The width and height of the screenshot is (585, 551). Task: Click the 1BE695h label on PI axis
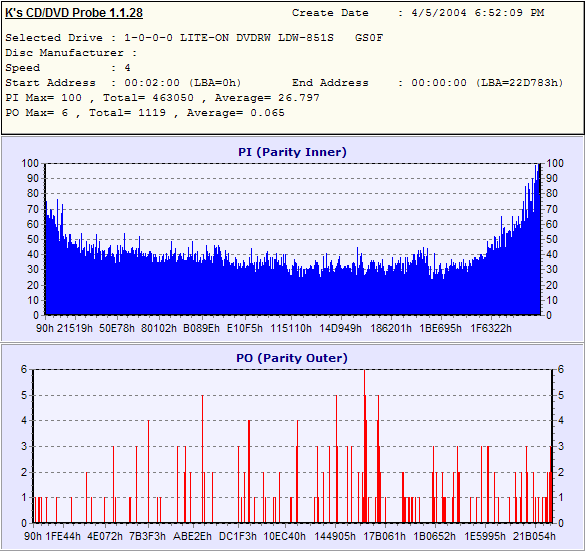coord(440,328)
